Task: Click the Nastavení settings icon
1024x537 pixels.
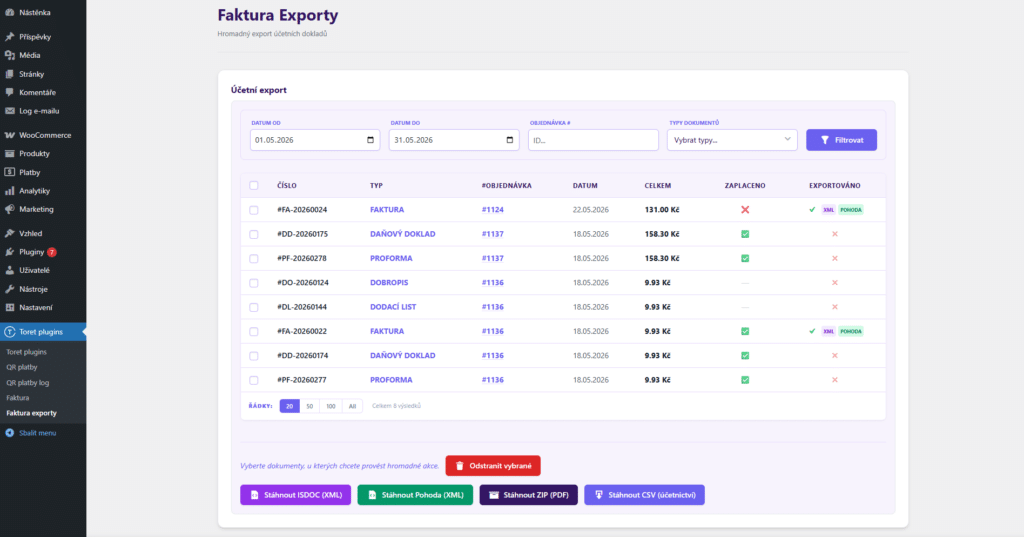Action: click(10, 307)
